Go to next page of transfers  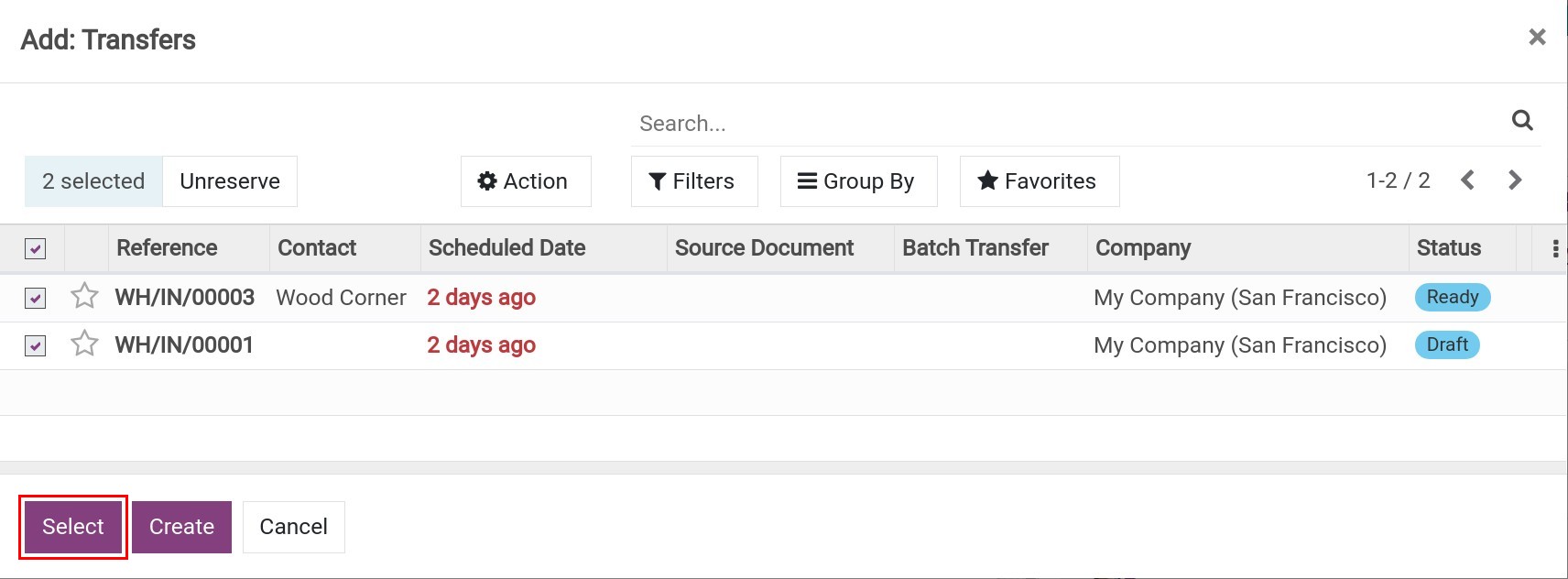(x=1515, y=180)
